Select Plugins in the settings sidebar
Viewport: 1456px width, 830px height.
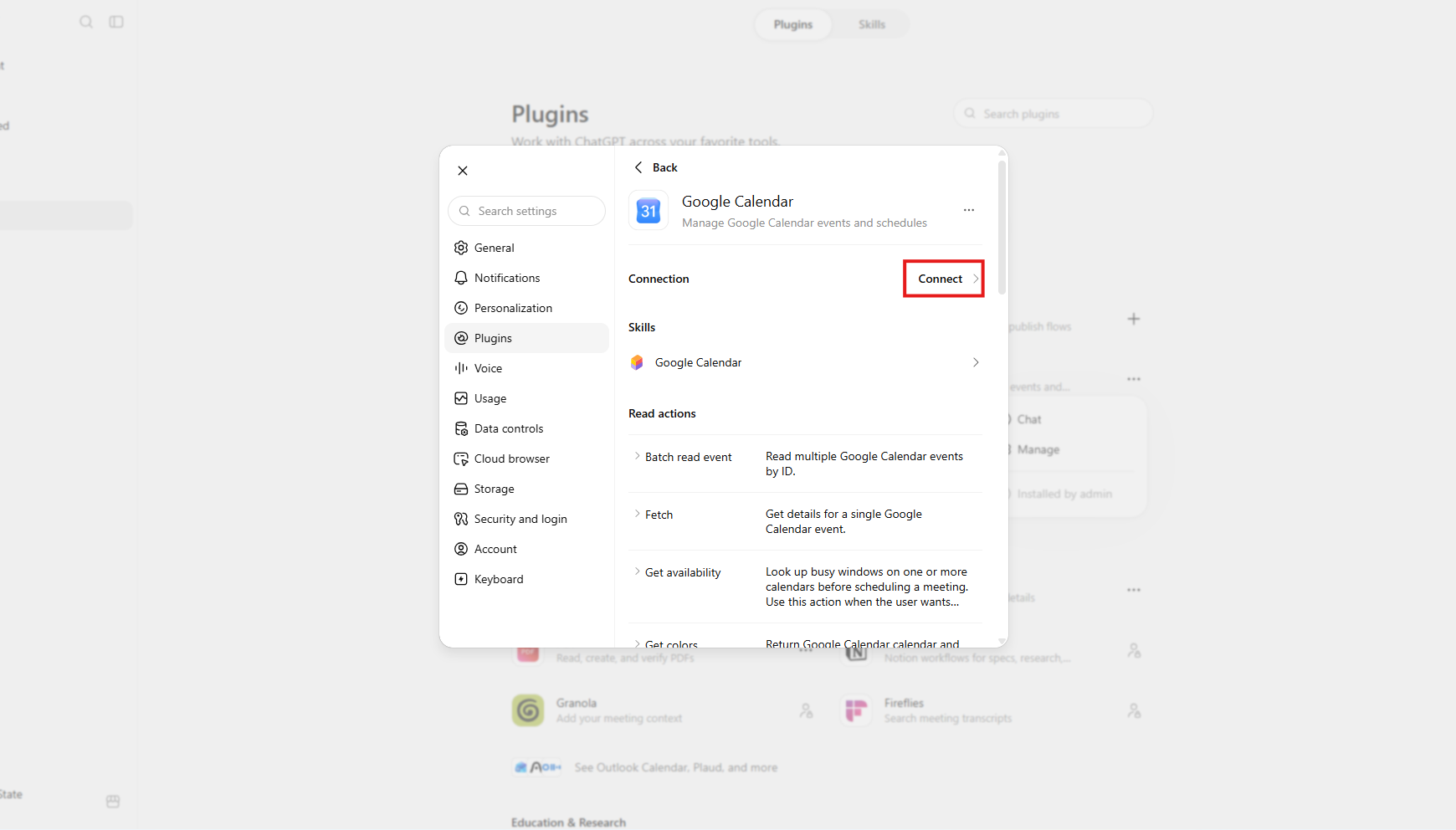point(527,338)
